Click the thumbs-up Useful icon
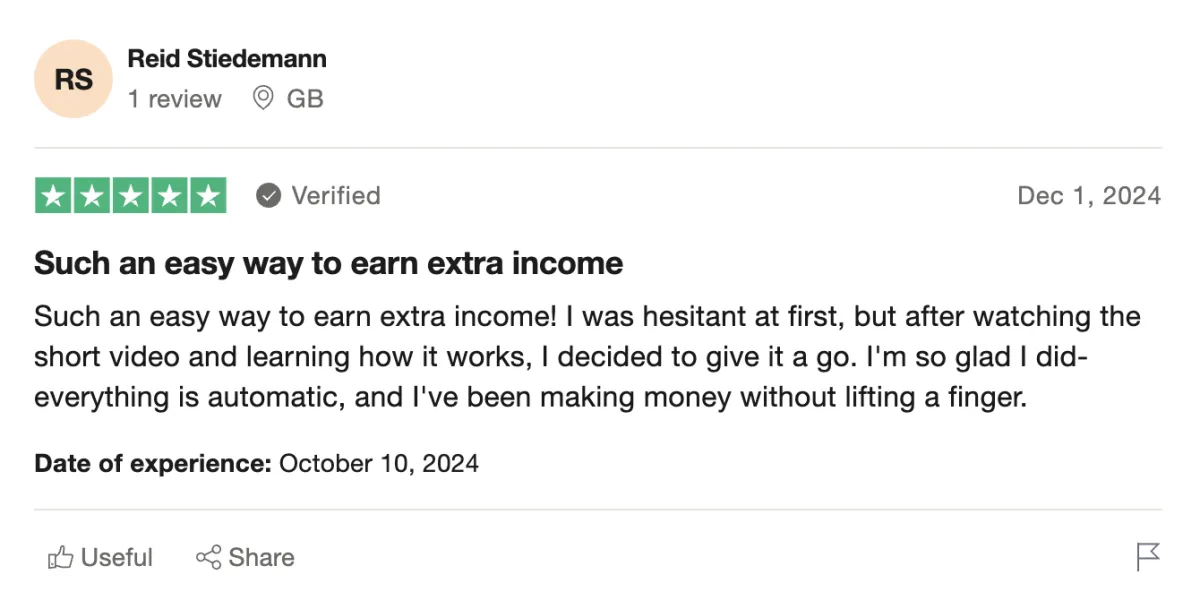This screenshot has width=1200, height=600. coord(61,557)
